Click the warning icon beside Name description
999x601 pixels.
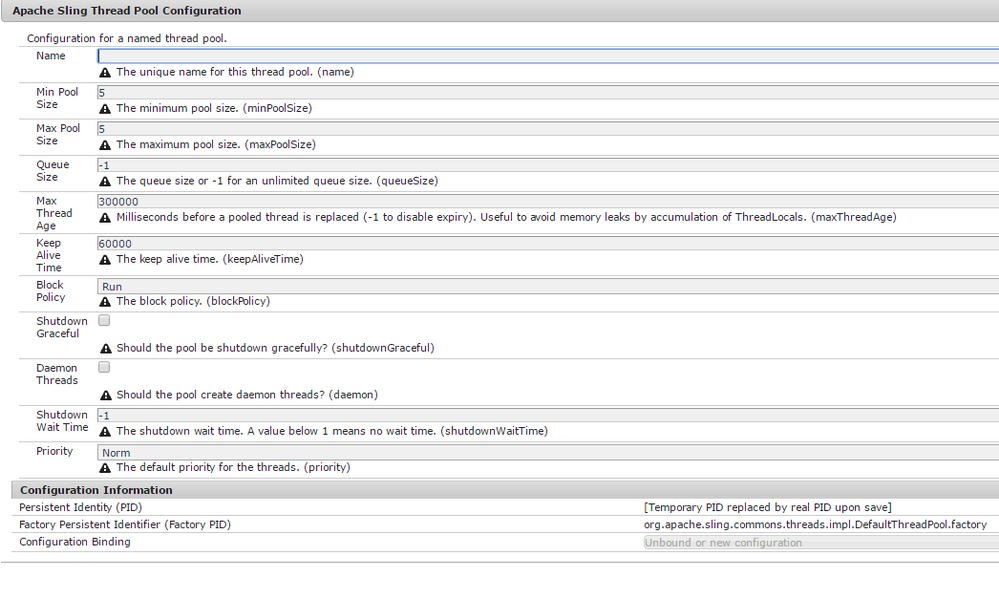click(x=105, y=73)
